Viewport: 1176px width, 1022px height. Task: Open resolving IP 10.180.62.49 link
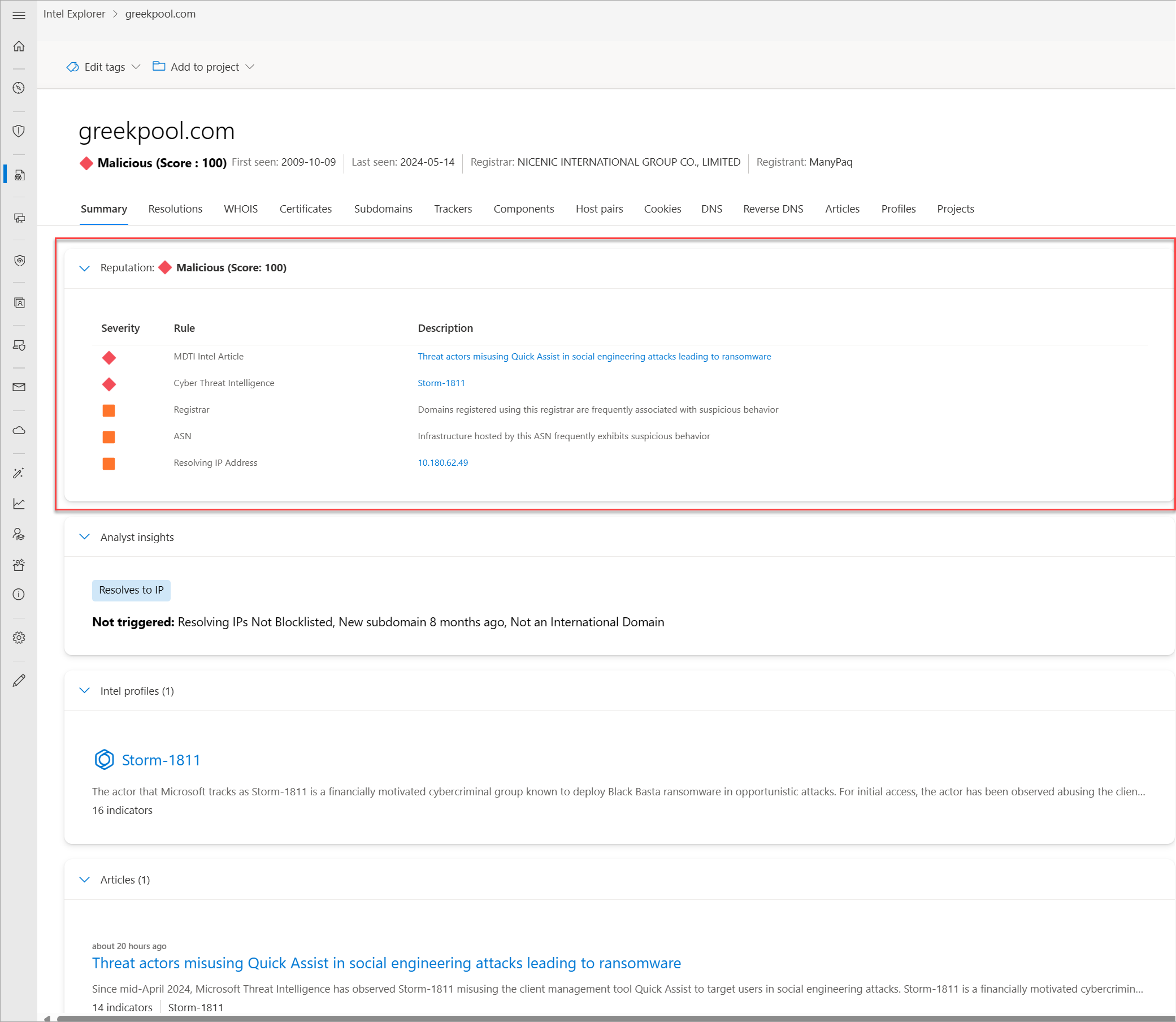click(x=442, y=462)
